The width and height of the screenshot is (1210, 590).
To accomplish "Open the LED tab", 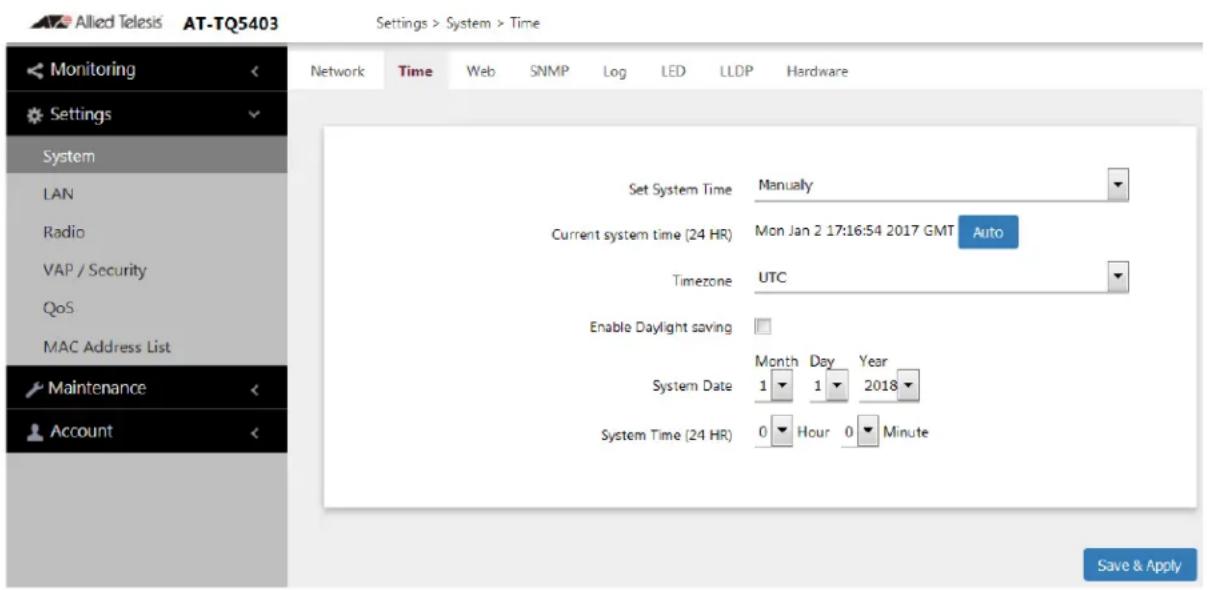I will 673,71.
